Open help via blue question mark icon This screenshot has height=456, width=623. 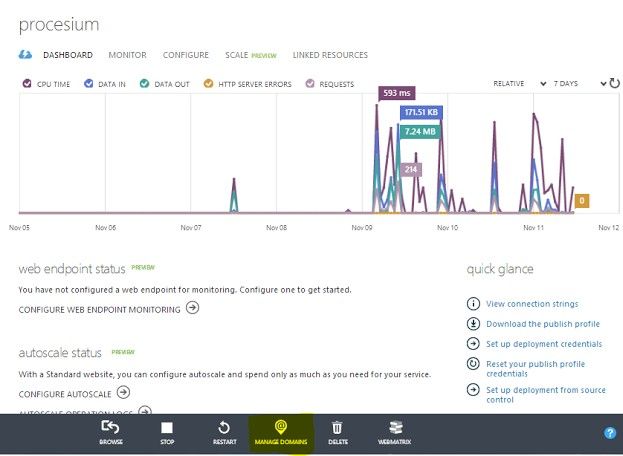610,433
